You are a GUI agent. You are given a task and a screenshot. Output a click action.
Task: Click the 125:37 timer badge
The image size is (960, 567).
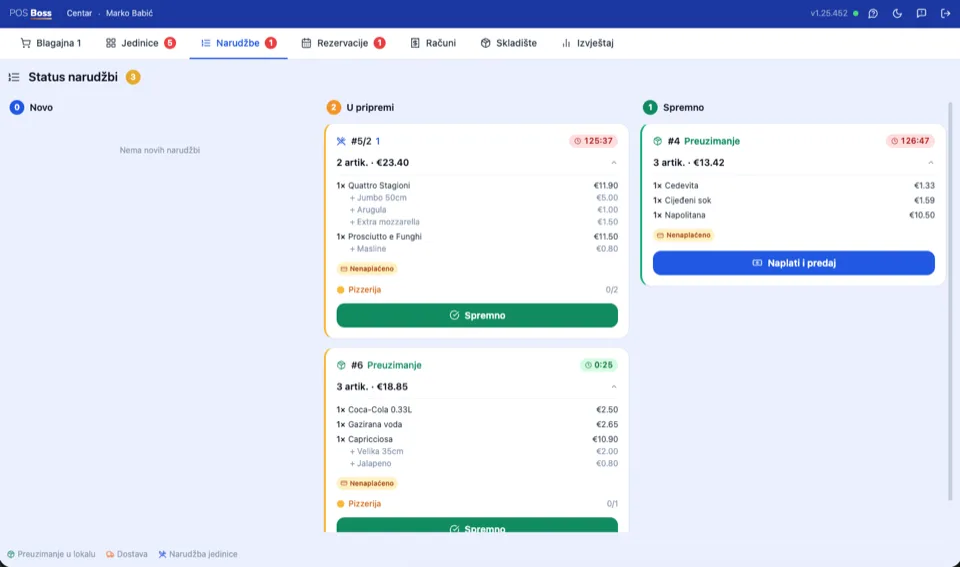(x=593, y=141)
